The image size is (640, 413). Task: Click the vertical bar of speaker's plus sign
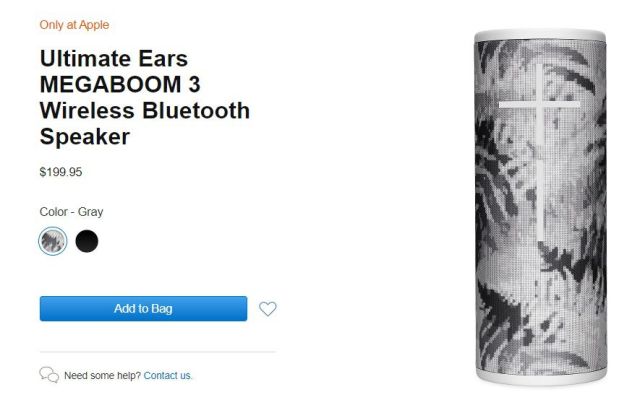click(540, 152)
